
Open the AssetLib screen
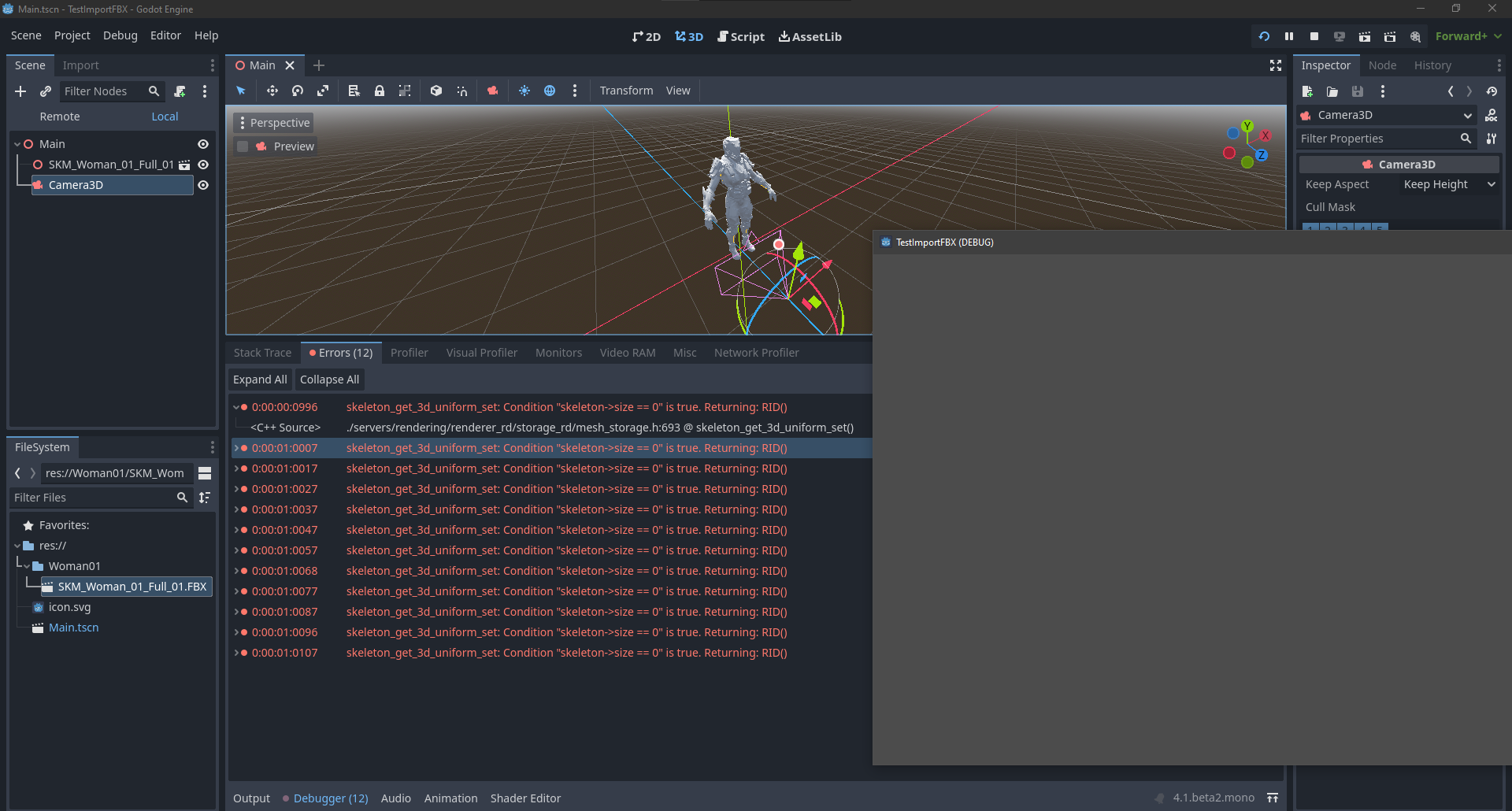[810, 36]
